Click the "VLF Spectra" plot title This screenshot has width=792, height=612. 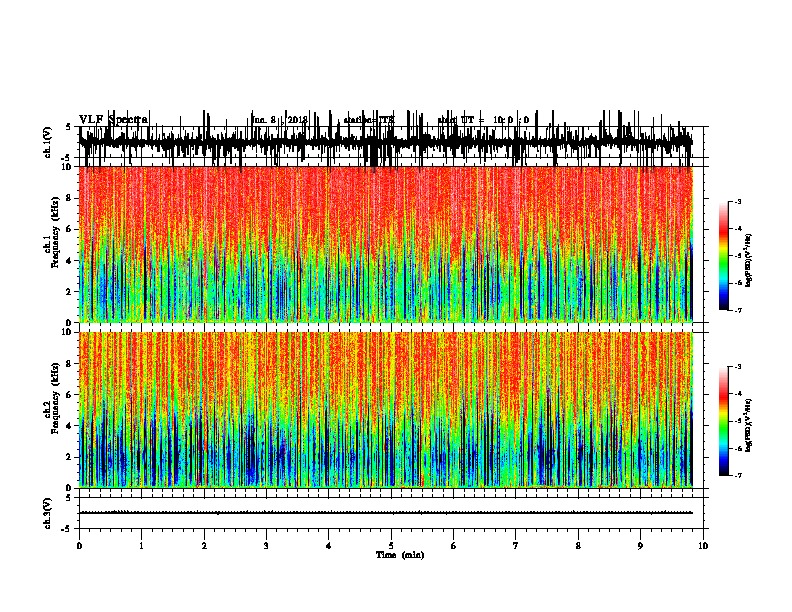pyautogui.click(x=114, y=120)
